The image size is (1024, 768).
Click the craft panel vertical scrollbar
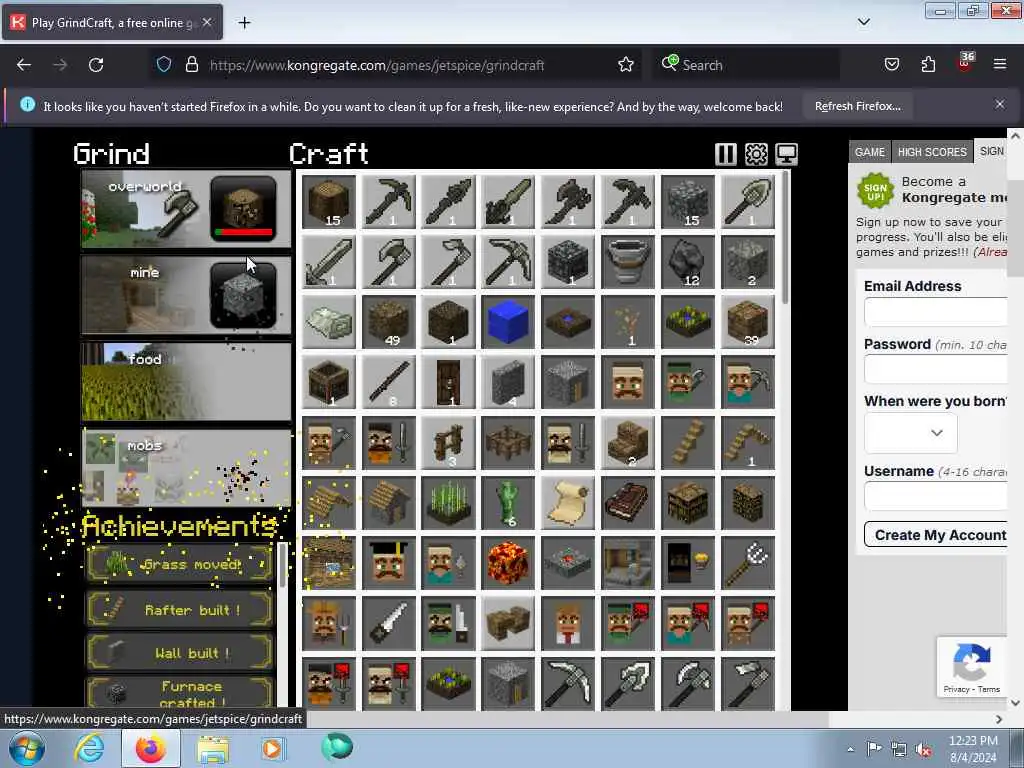coord(785,236)
